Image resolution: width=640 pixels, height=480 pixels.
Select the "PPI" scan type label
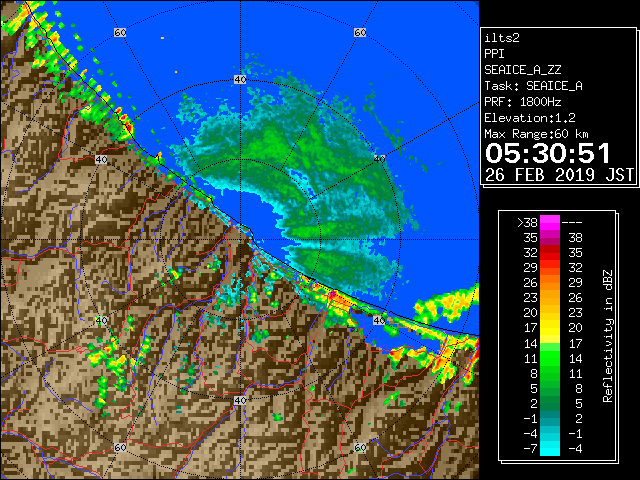tap(494, 54)
